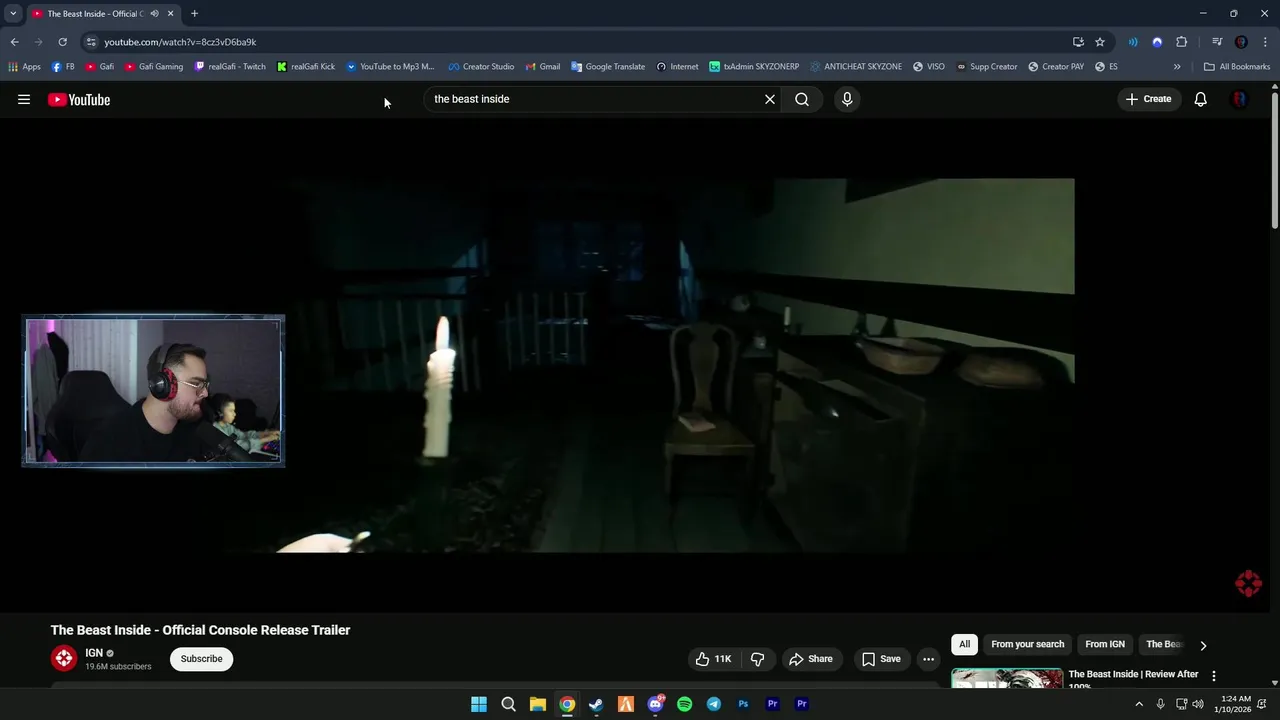
Task: Dislike the video with thumbs down
Action: (757, 659)
